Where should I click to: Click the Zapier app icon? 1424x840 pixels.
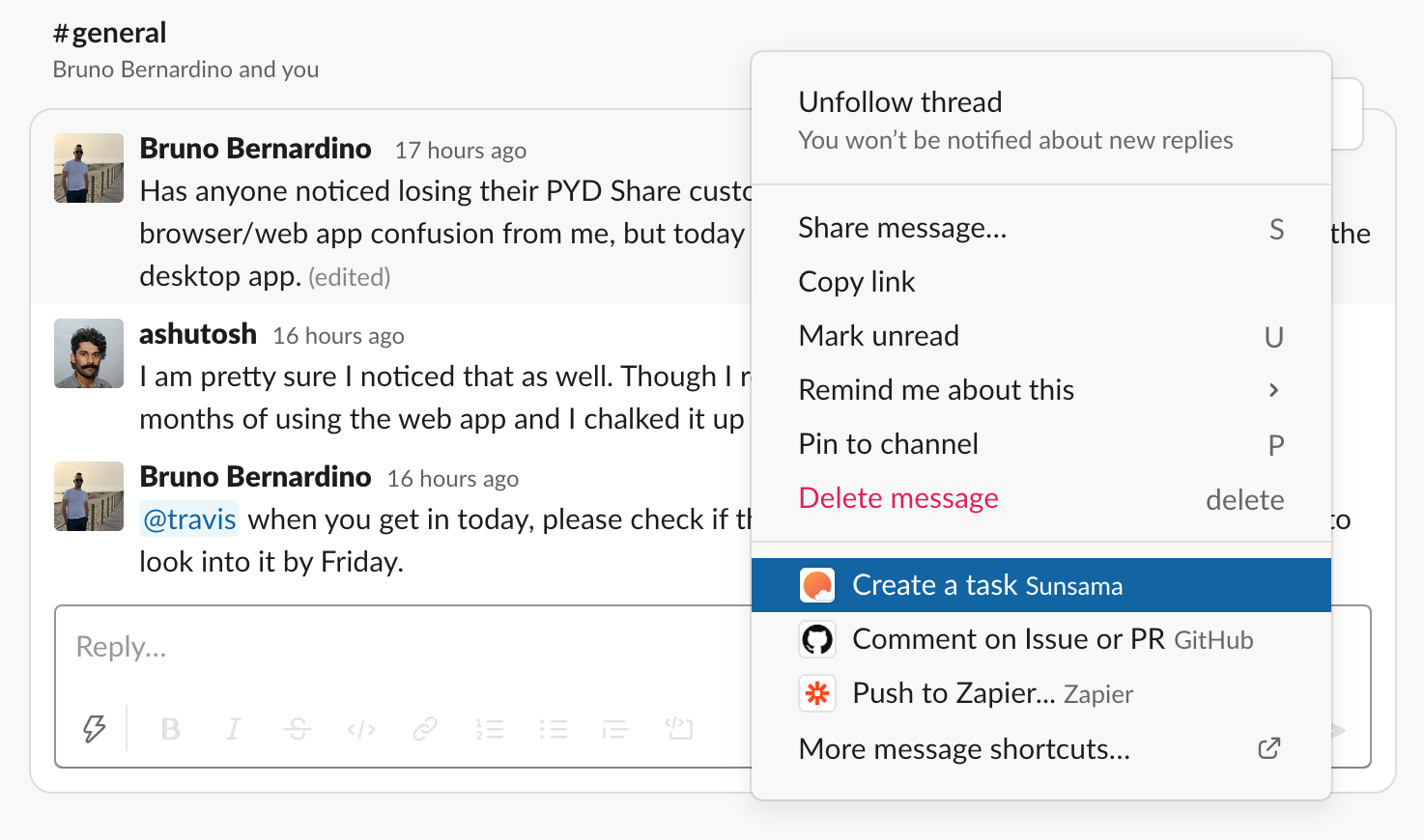(x=817, y=693)
